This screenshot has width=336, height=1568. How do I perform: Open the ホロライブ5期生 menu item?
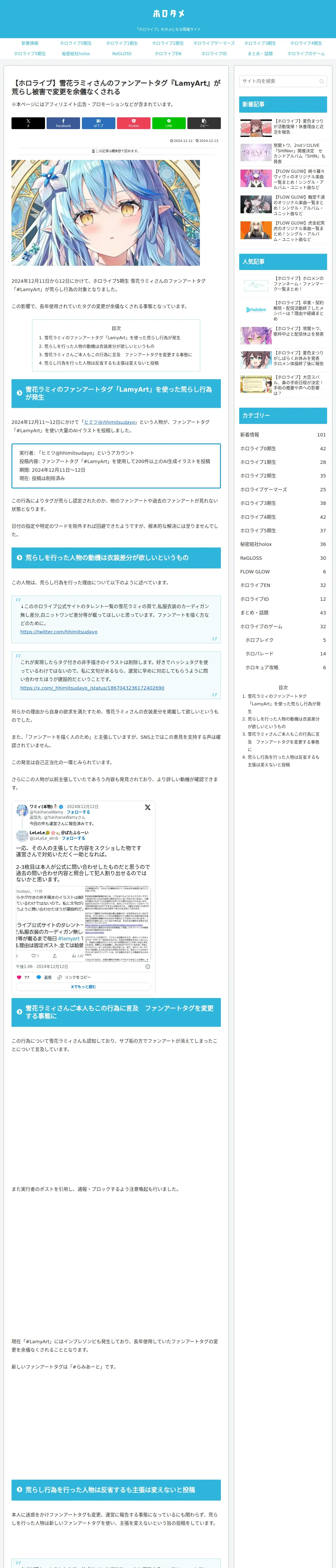tap(30, 54)
